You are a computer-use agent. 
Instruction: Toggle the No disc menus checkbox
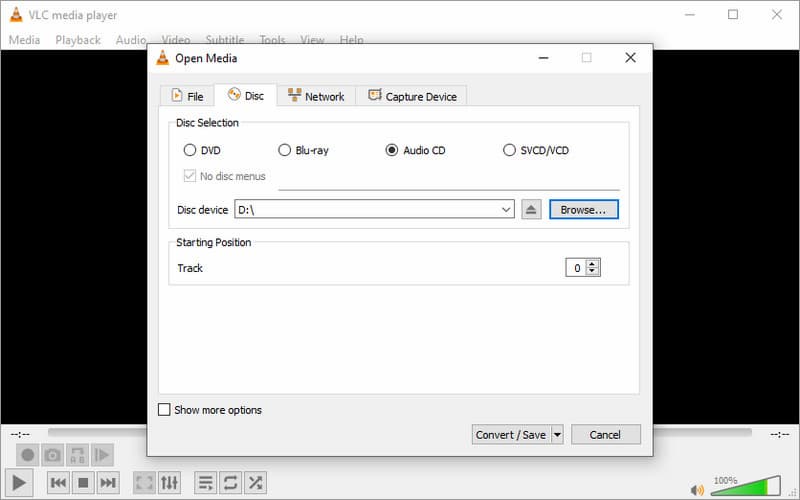click(190, 176)
